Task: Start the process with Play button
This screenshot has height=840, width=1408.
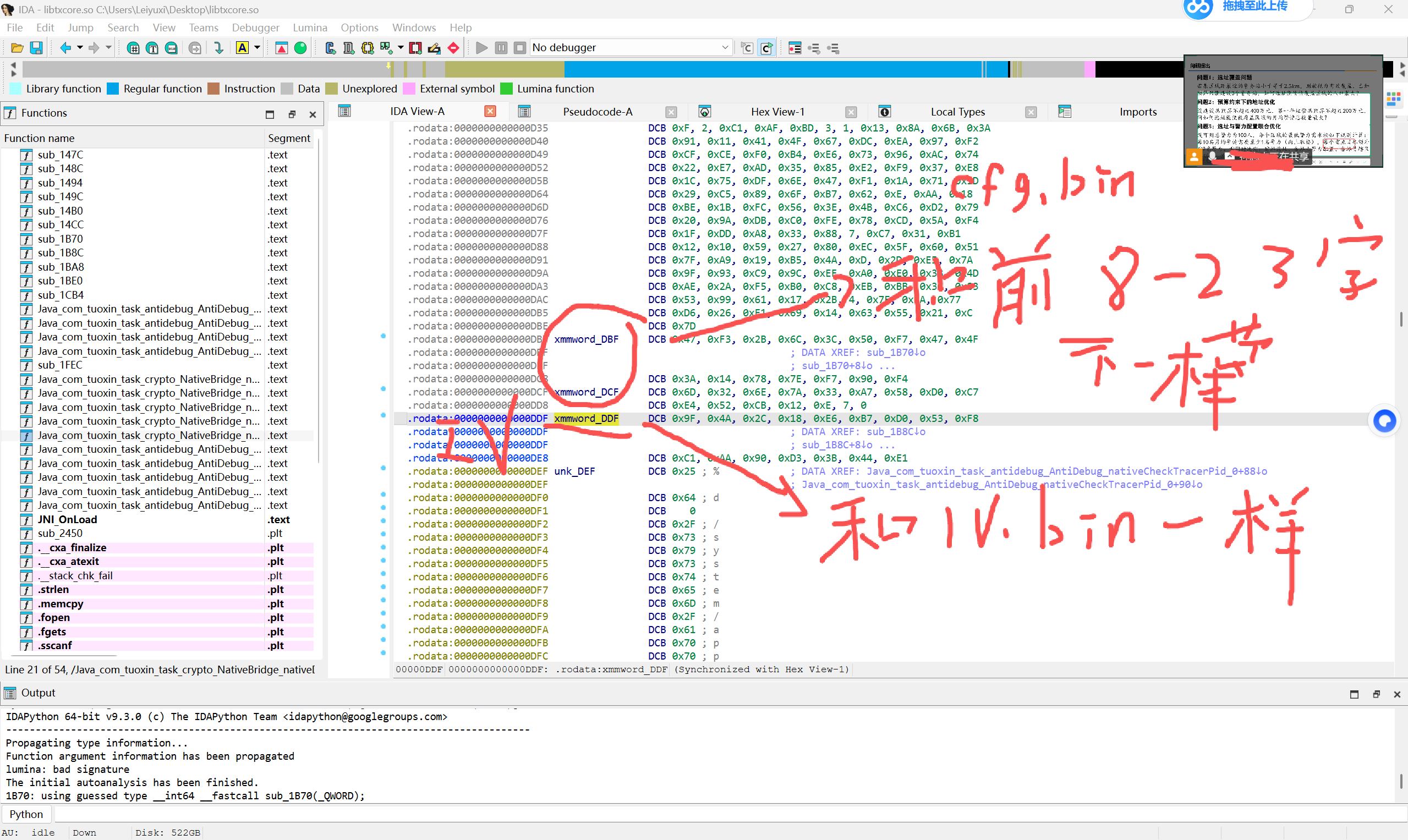Action: [x=482, y=48]
